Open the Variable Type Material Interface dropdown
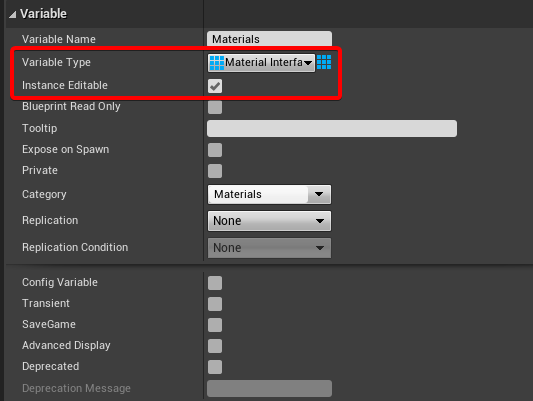533x401 pixels. click(261, 63)
